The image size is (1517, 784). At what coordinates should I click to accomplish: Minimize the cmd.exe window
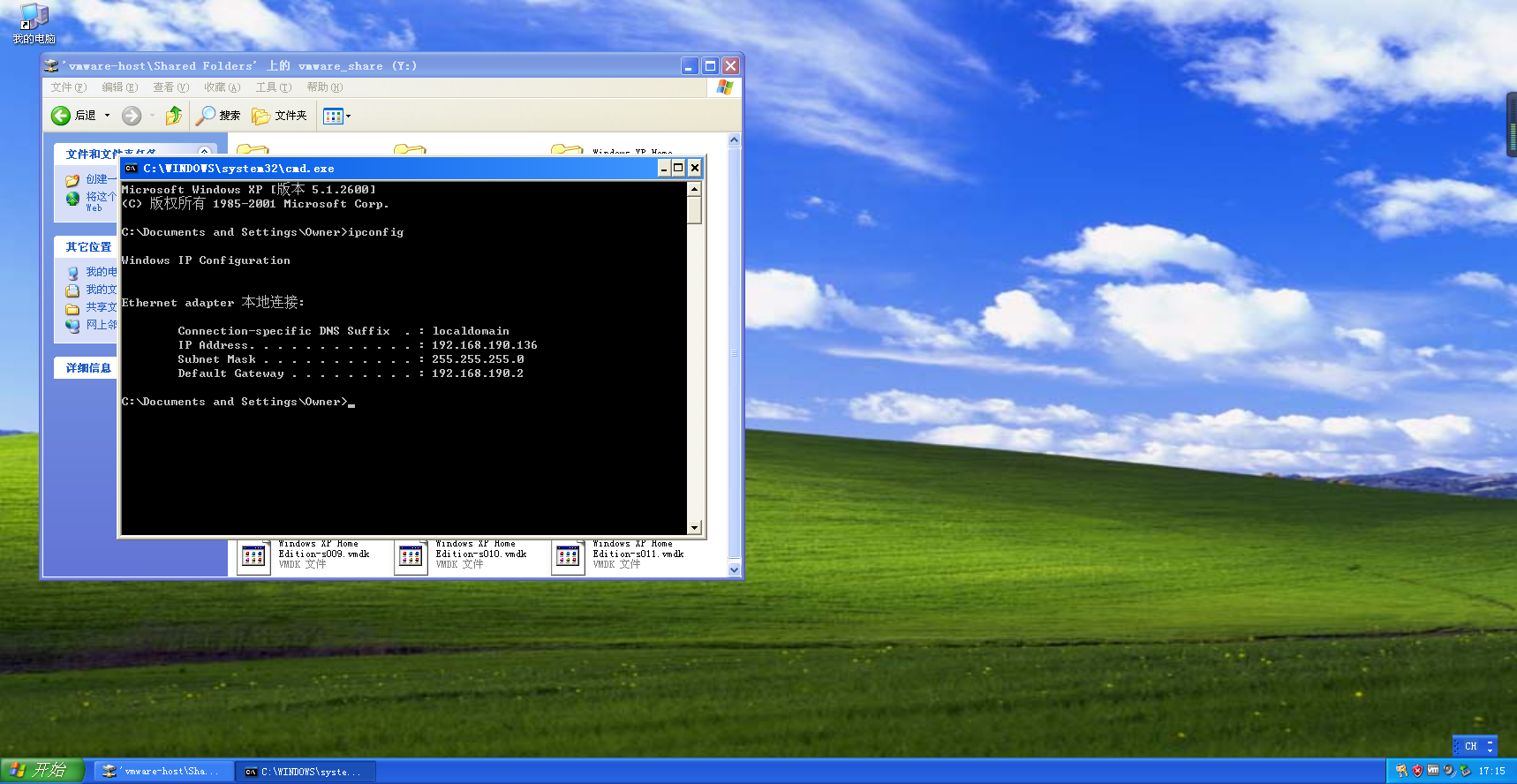664,169
